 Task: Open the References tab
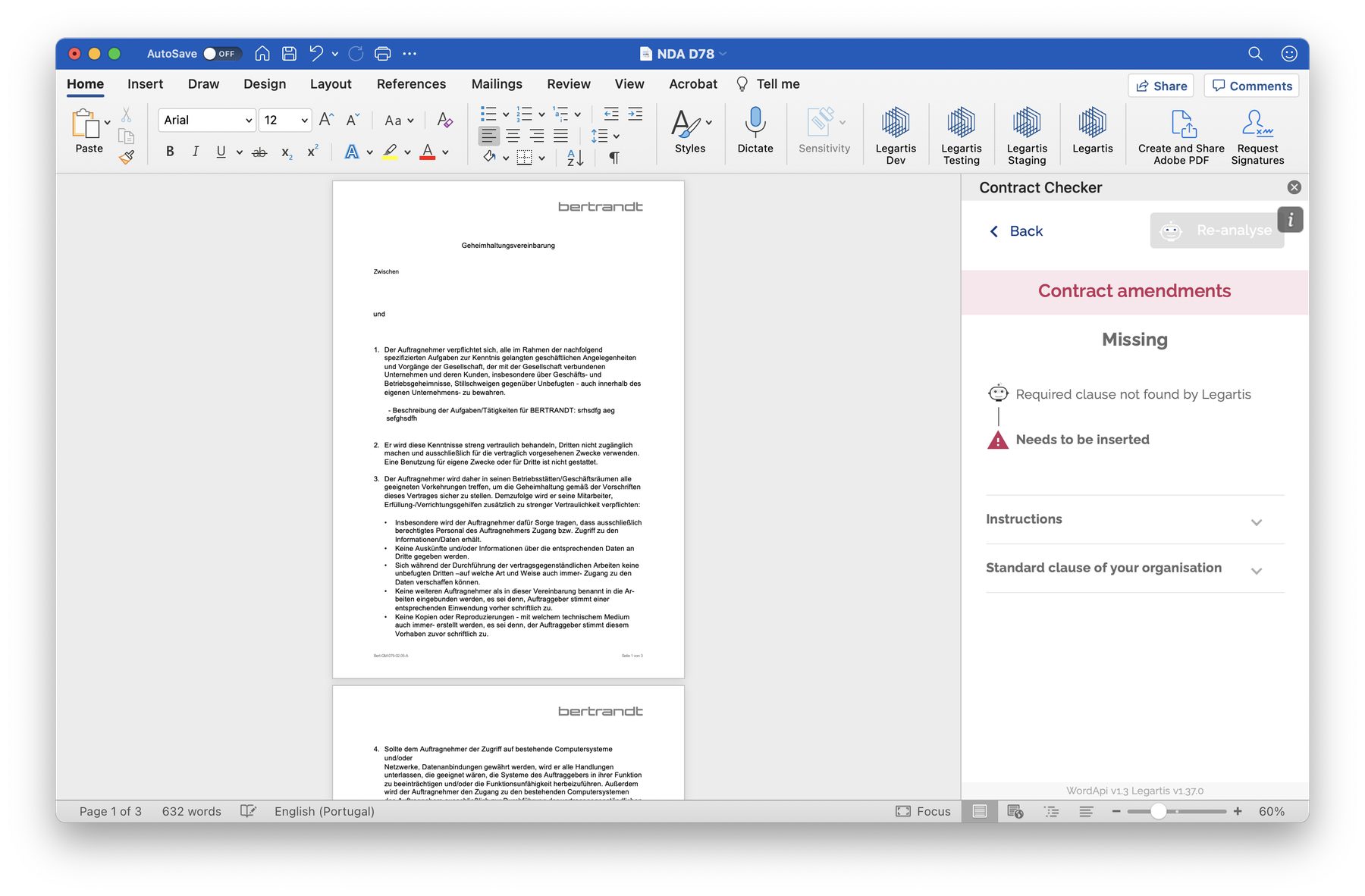(411, 84)
